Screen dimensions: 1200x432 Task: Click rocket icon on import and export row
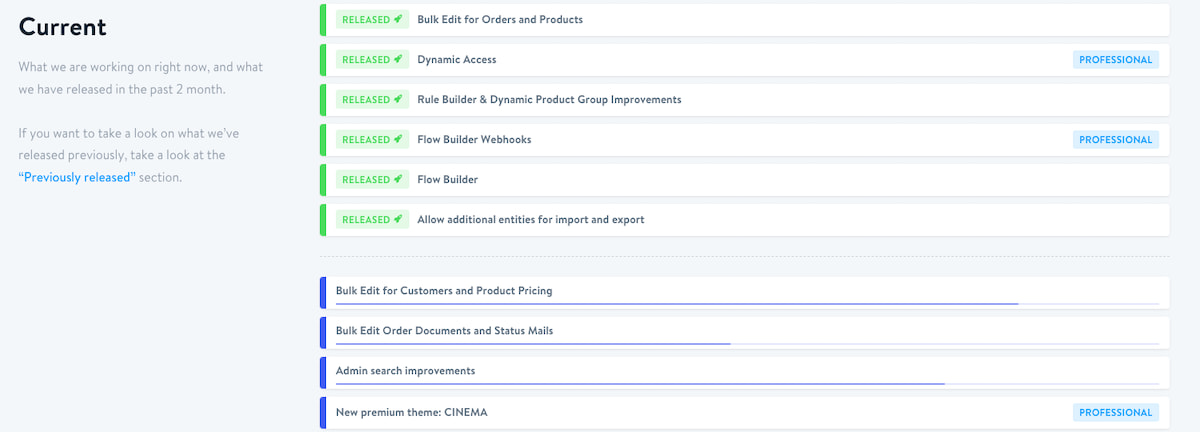pos(398,219)
